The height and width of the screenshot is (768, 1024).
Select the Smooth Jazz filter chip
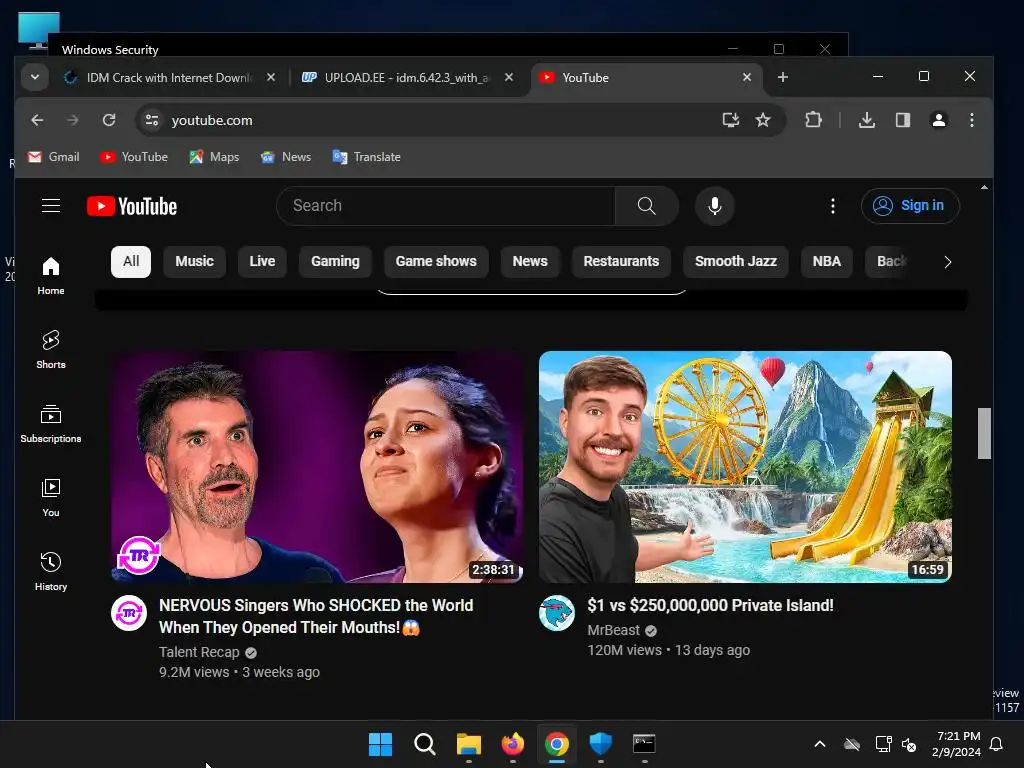pos(735,261)
